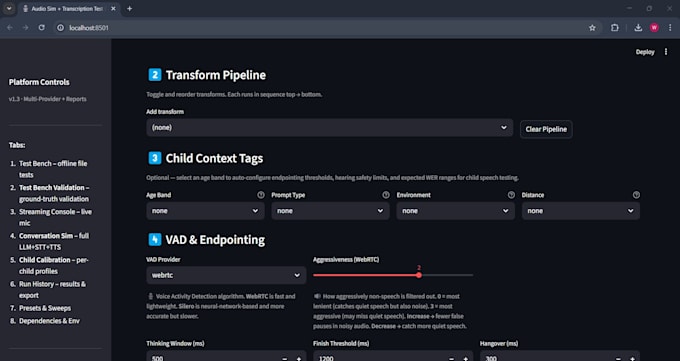
Task: Show the Distance help tooltip icon
Action: point(636,195)
